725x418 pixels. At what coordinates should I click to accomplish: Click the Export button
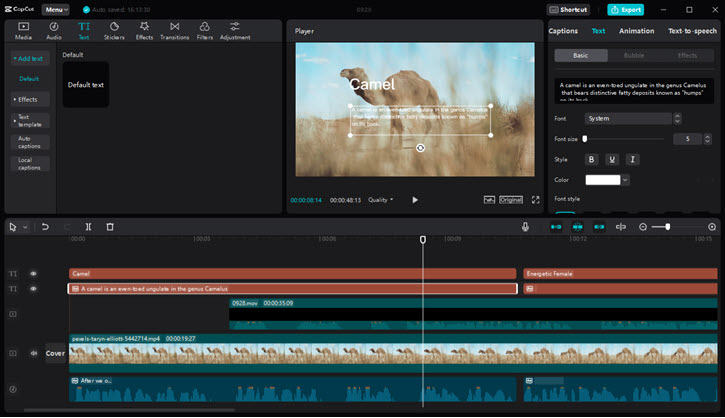pyautogui.click(x=626, y=9)
